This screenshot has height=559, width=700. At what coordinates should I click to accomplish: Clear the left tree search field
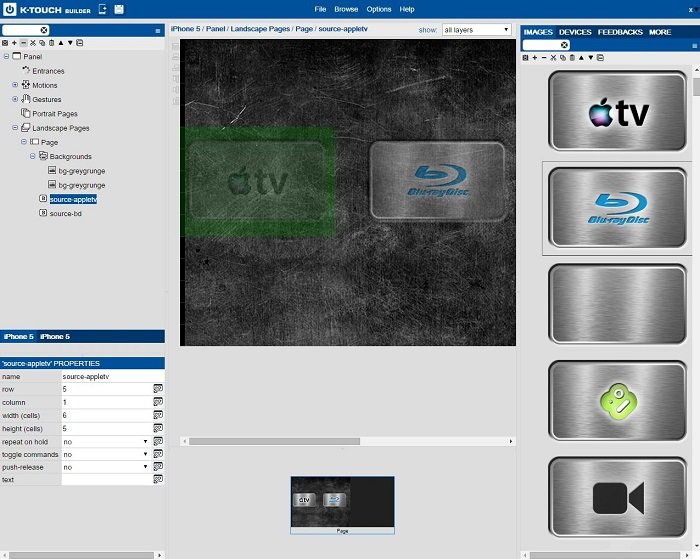[44, 30]
